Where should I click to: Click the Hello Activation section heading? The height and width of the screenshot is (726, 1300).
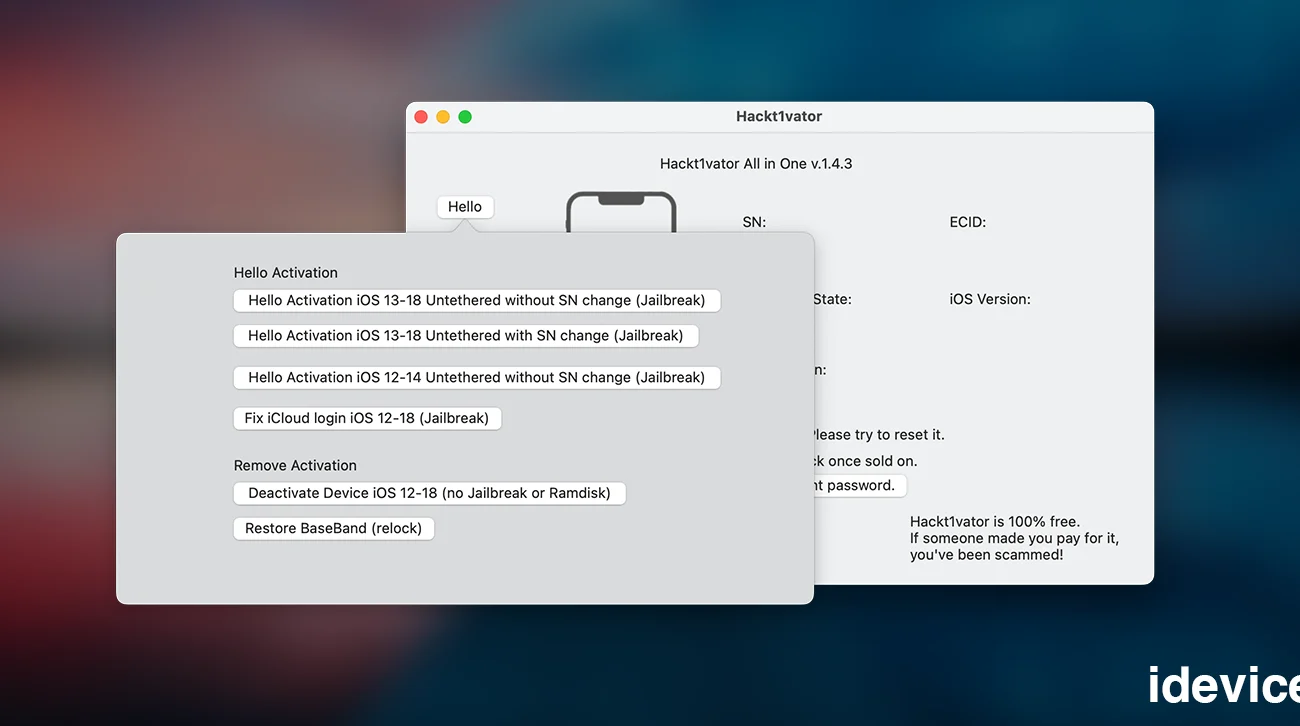pos(286,273)
